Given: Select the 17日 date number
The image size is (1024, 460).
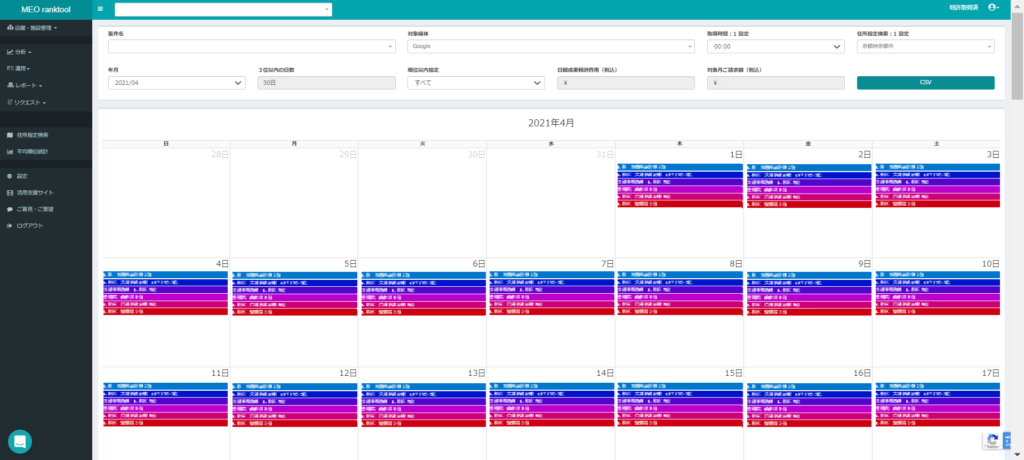Looking at the screenshot, I should click(x=991, y=373).
